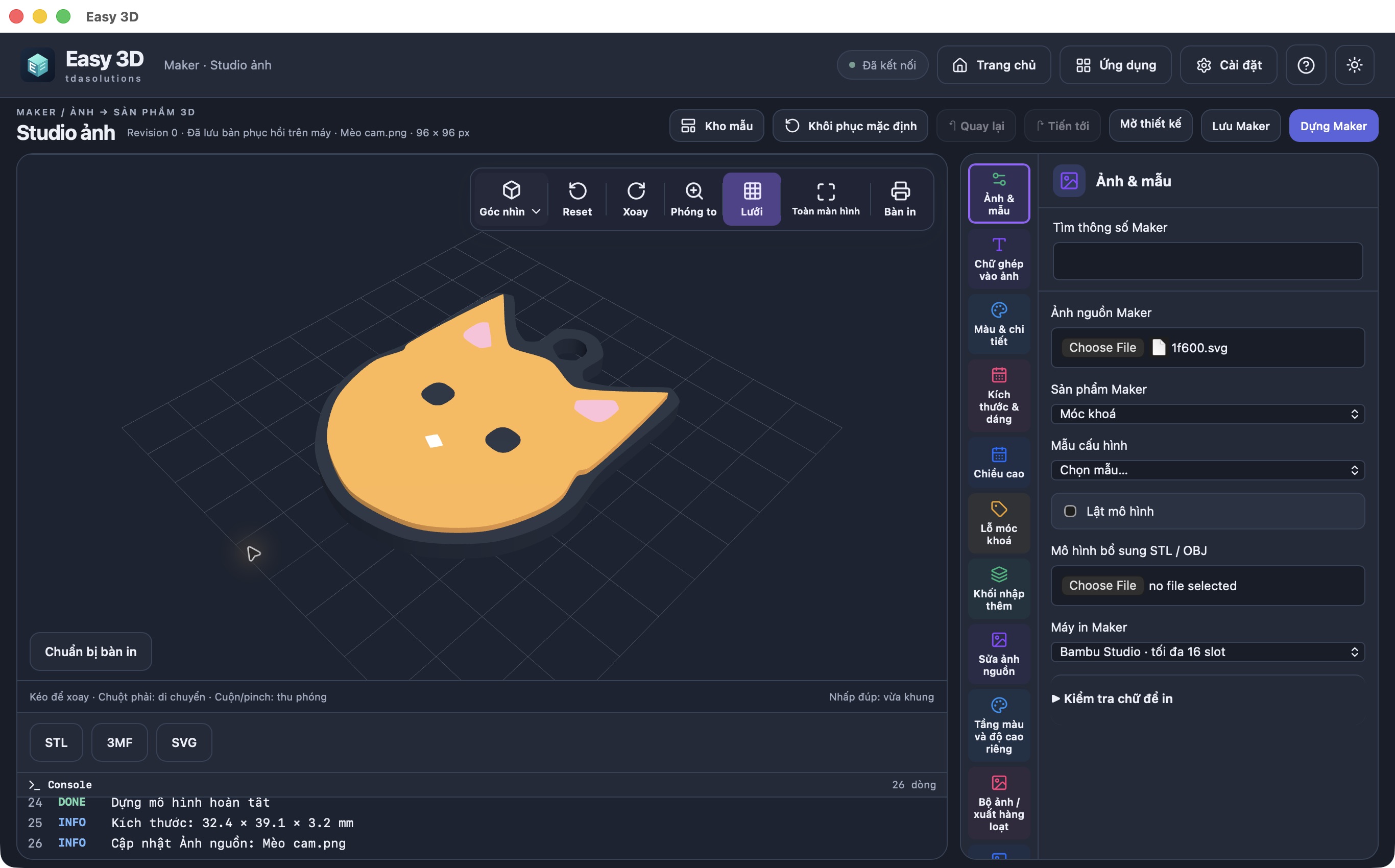
Task: Click the help question mark icon
Action: (1306, 65)
